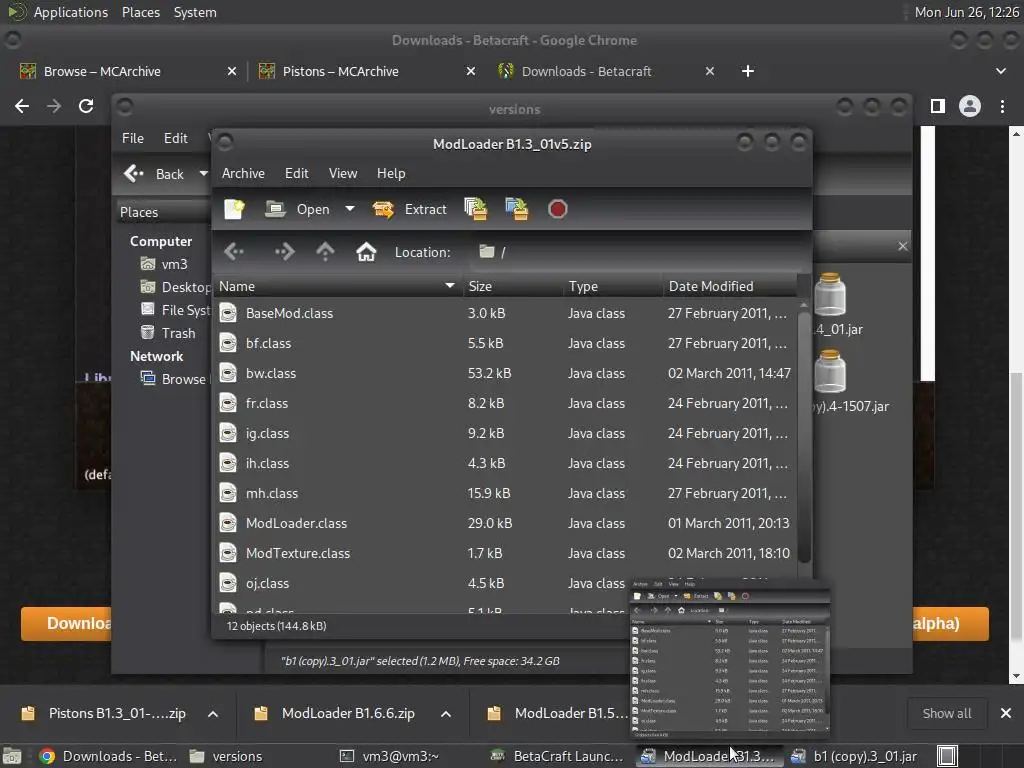
Task: Open the View menu in archive manager
Action: click(x=343, y=173)
